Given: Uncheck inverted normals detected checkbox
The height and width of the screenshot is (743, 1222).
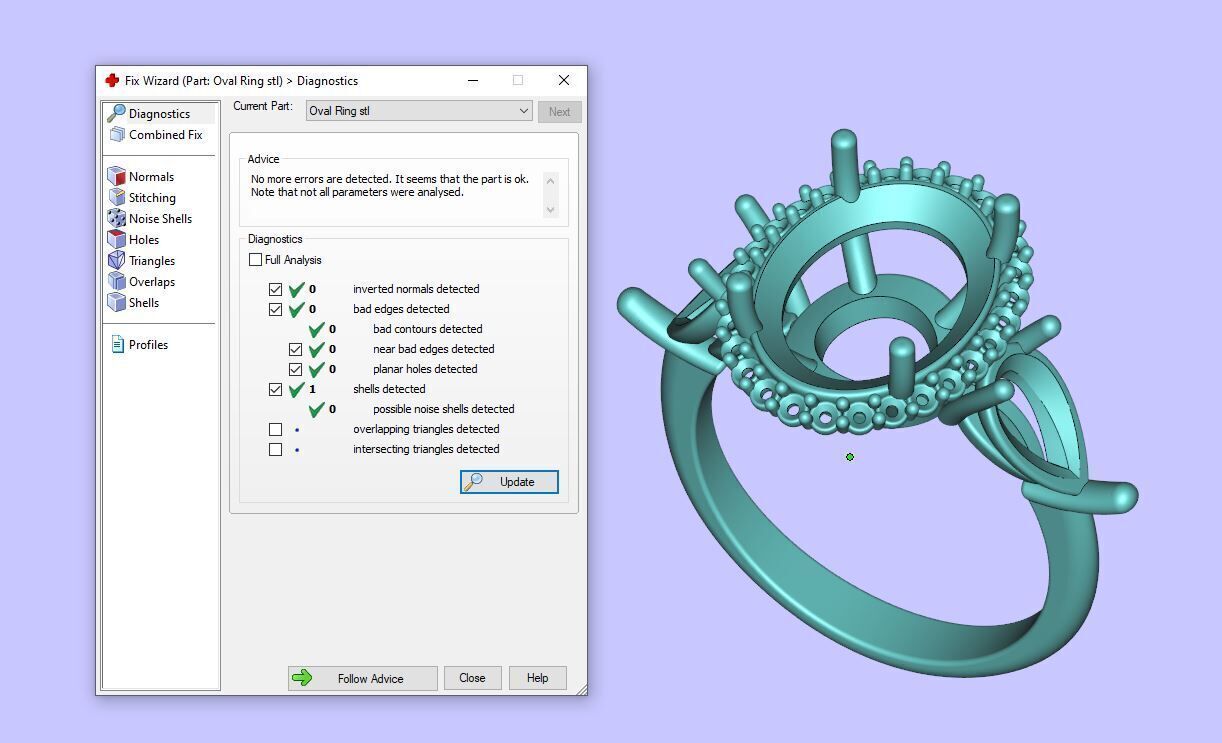Looking at the screenshot, I should pos(275,289).
